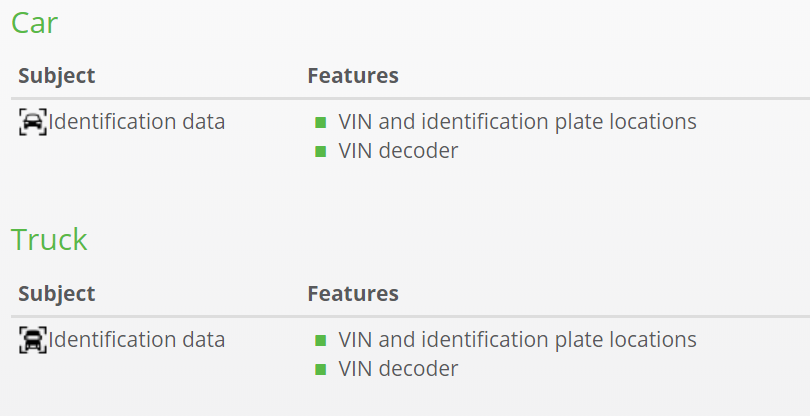Click green bullet beside Car VIN decoder
810x416 pixels.
(321, 151)
